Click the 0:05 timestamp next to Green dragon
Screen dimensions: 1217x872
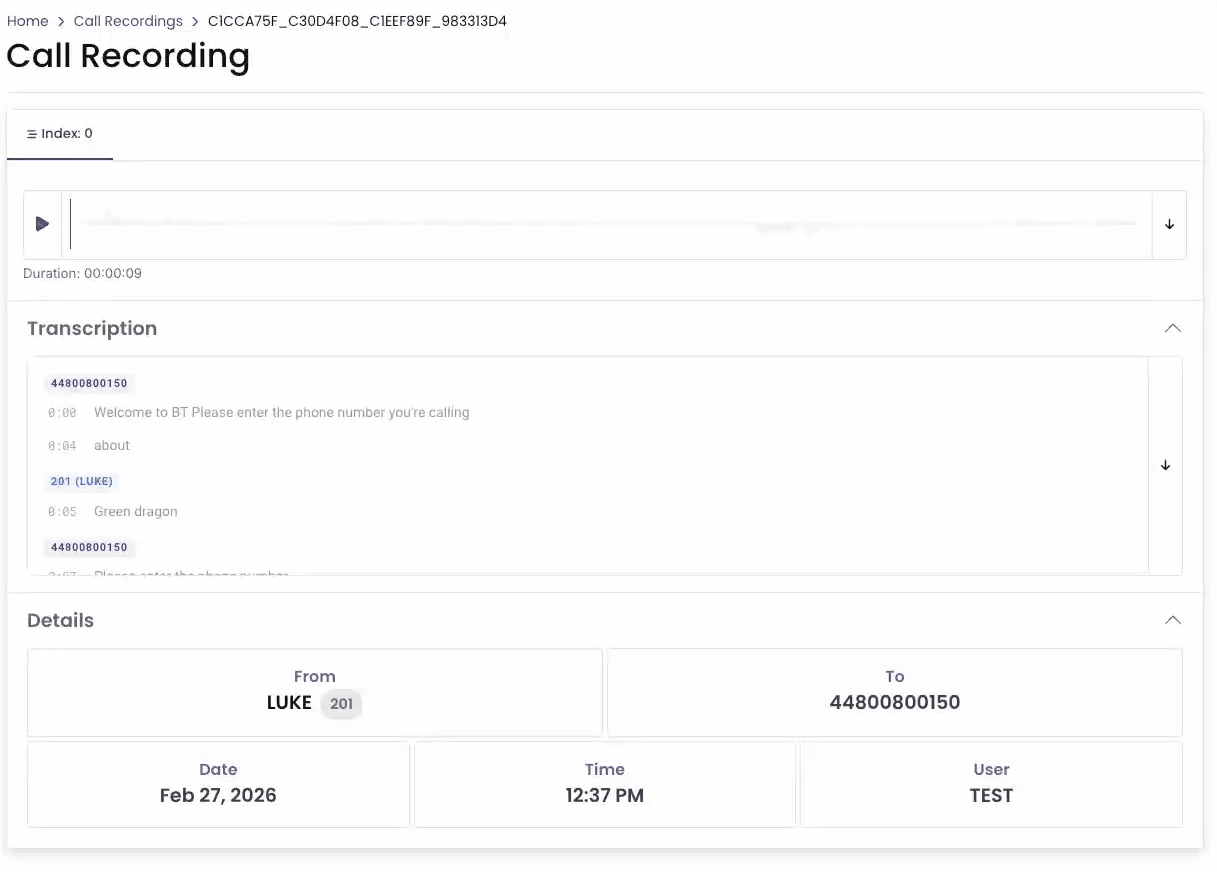tap(62, 511)
